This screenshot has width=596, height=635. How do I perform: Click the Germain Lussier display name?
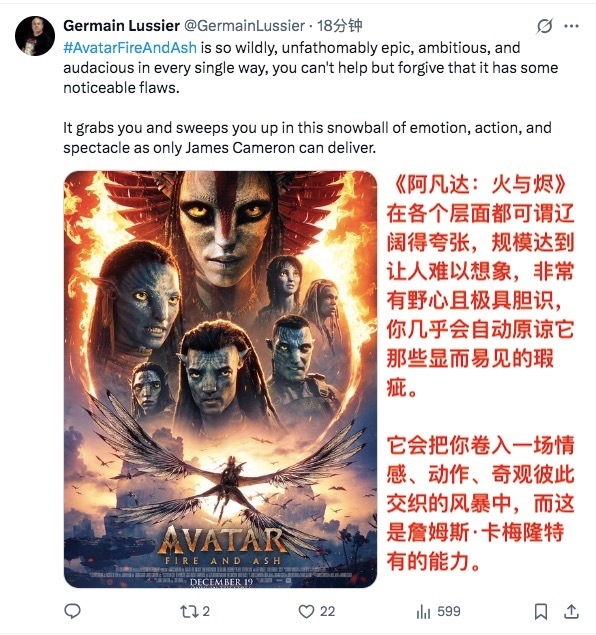[121, 26]
